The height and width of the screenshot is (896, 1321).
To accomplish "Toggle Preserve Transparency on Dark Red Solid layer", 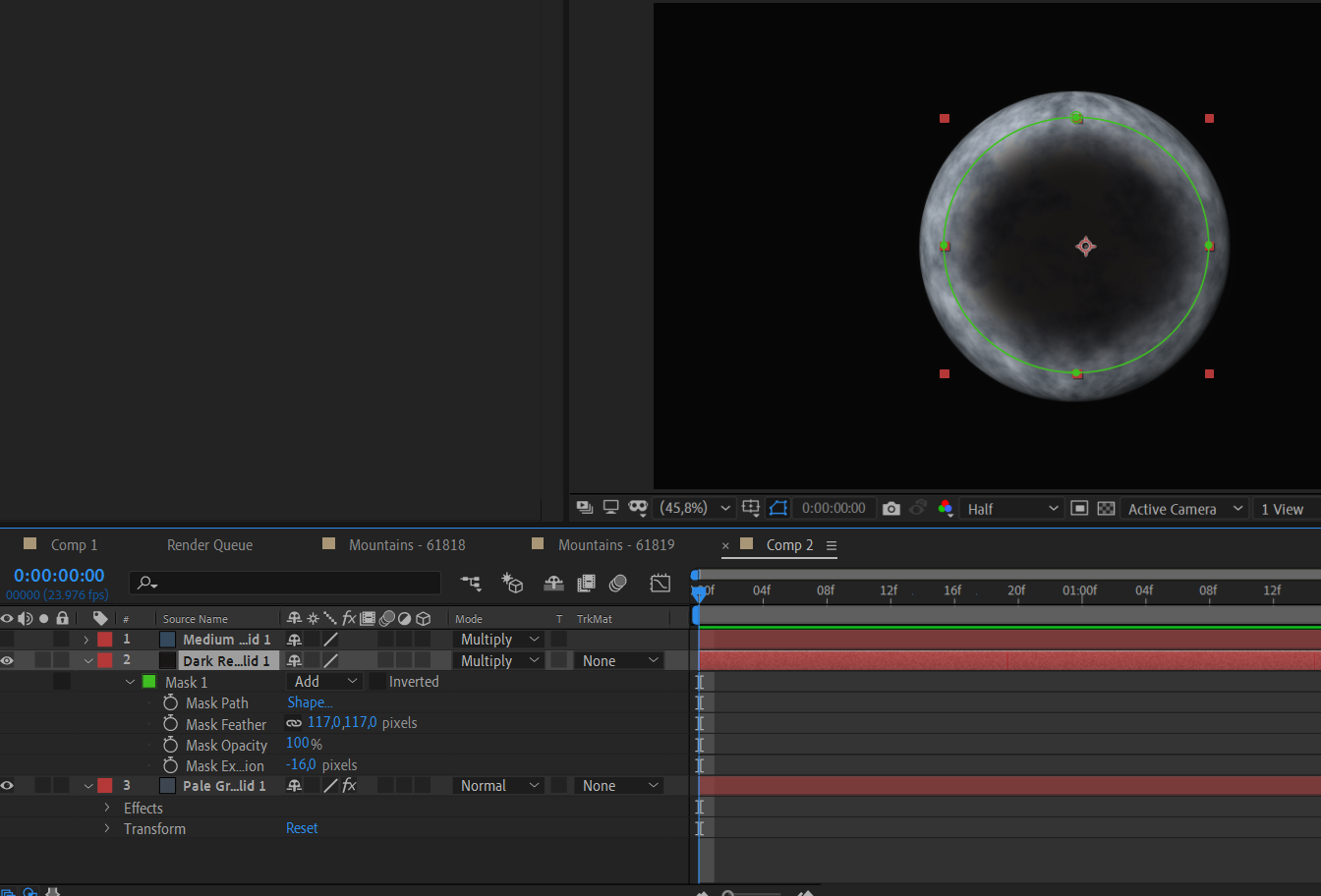I will click(558, 661).
